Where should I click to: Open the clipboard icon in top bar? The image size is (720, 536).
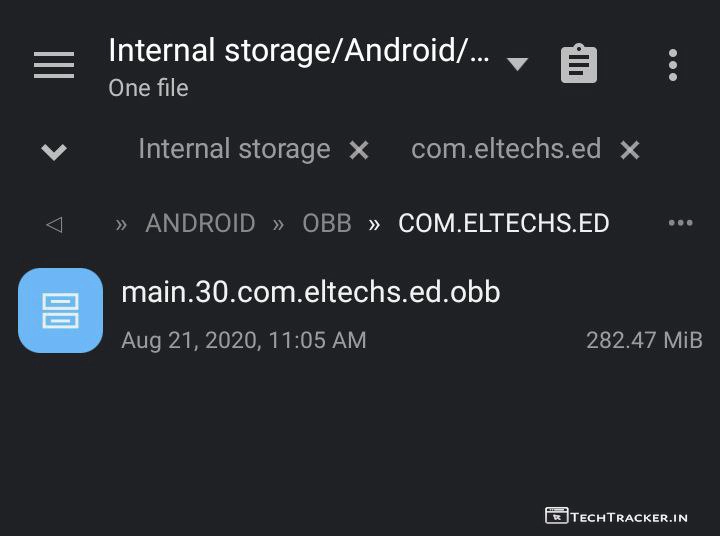pos(578,65)
